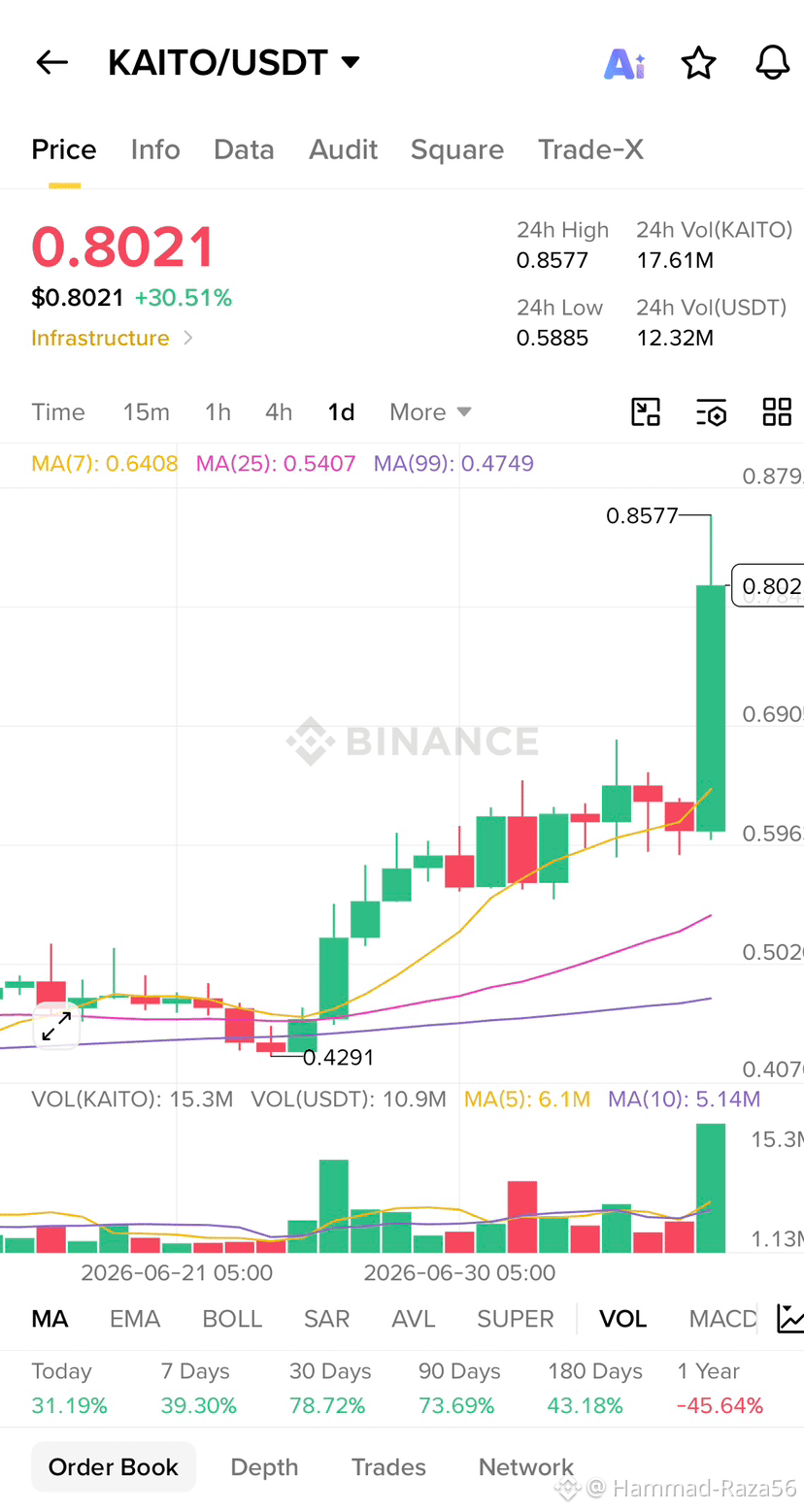Open the Depth tab
The height and width of the screenshot is (1512, 804).
[x=264, y=1467]
